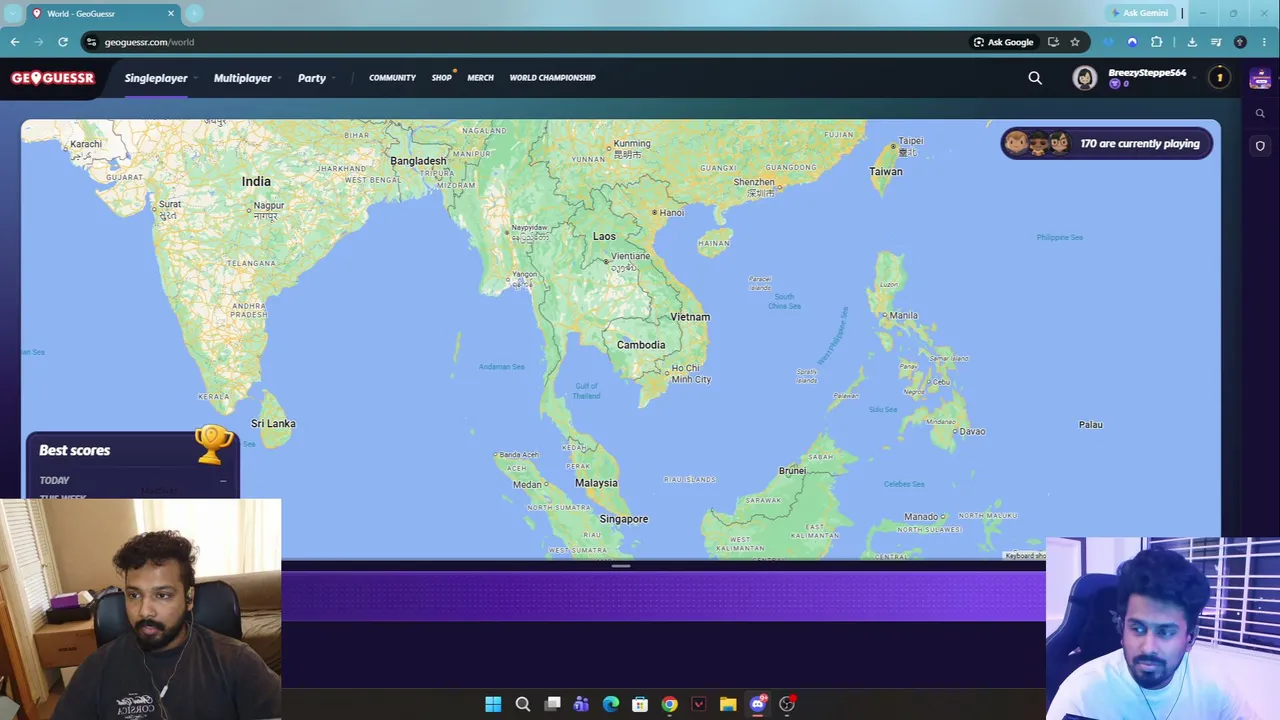This screenshot has height=720, width=1280.
Task: Open the GeoGuessr site search icon
Action: tap(1035, 78)
